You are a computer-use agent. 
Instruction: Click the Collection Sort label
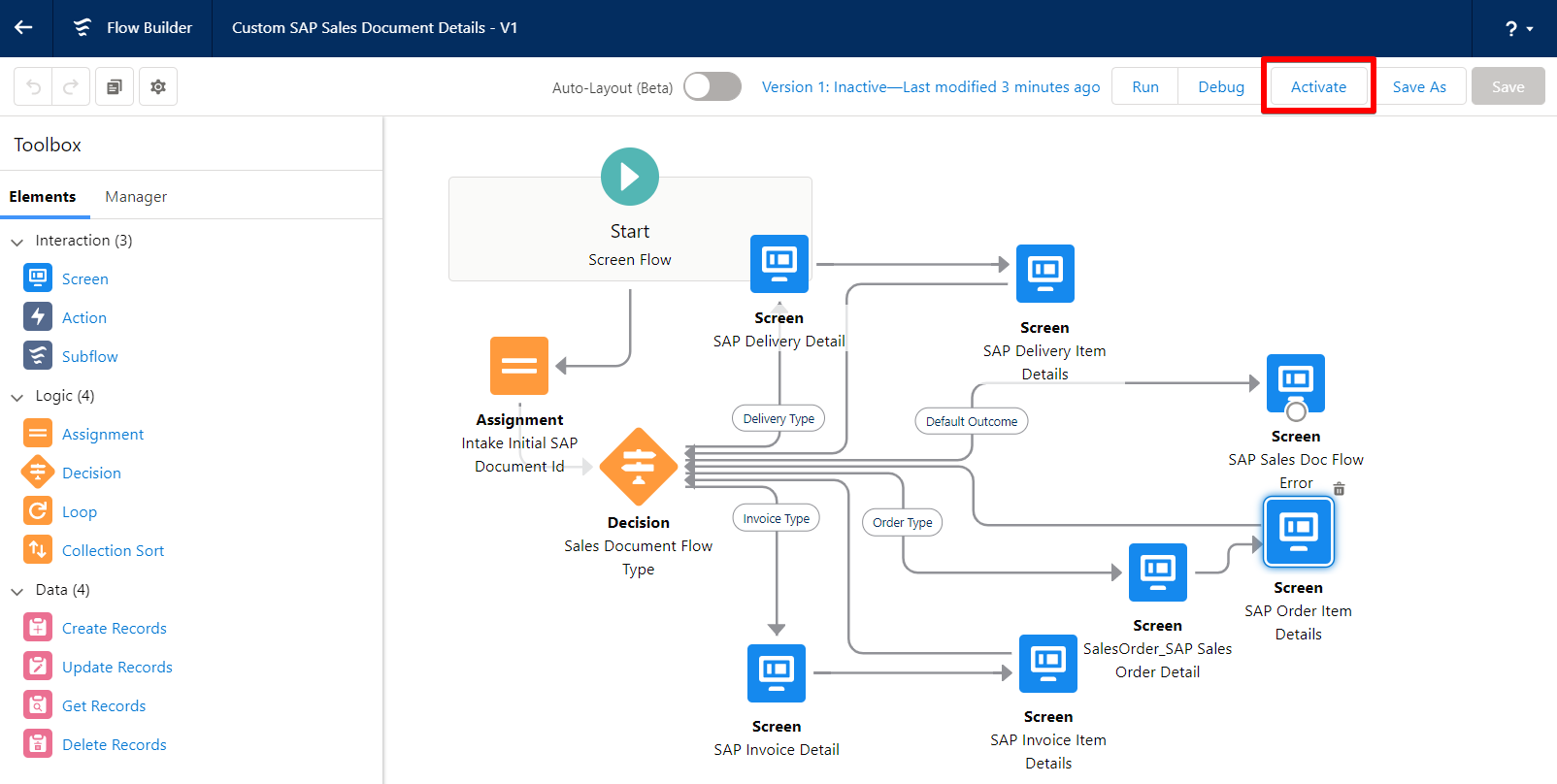pyautogui.click(x=114, y=551)
